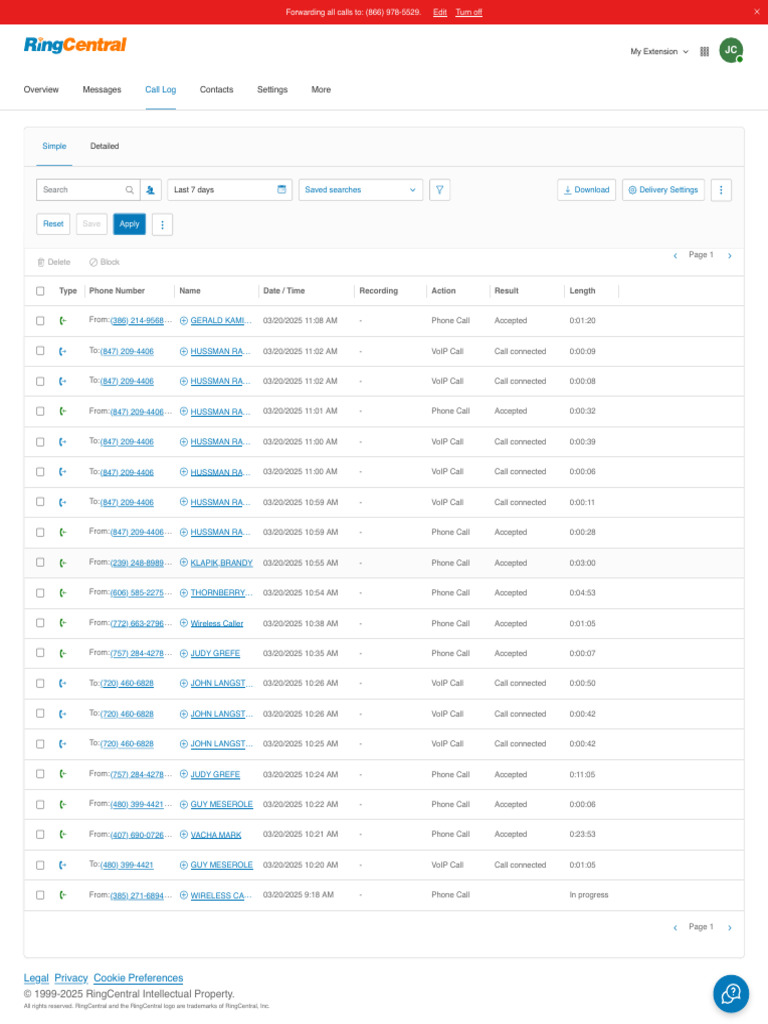Check the KLAPIK BRANDY call row
The image size is (768, 1024).
40,563
